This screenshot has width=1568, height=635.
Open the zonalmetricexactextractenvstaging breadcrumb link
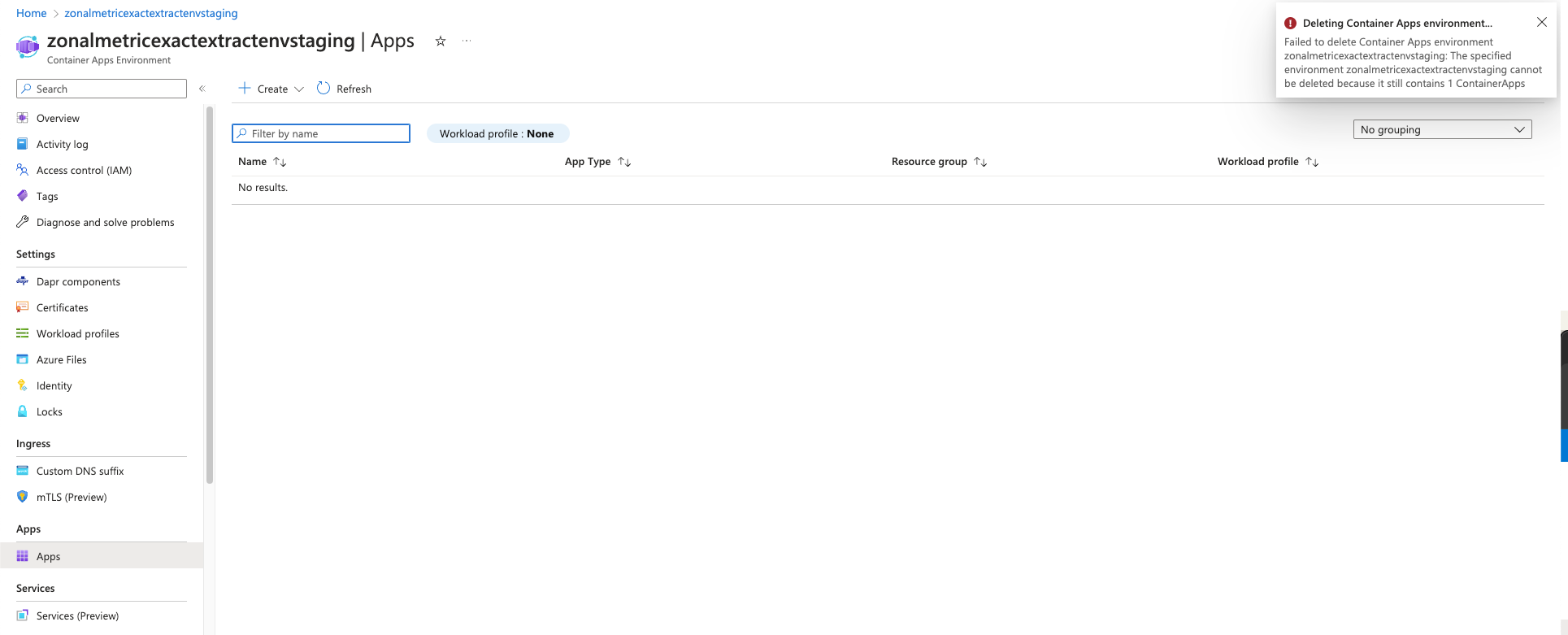click(x=151, y=13)
